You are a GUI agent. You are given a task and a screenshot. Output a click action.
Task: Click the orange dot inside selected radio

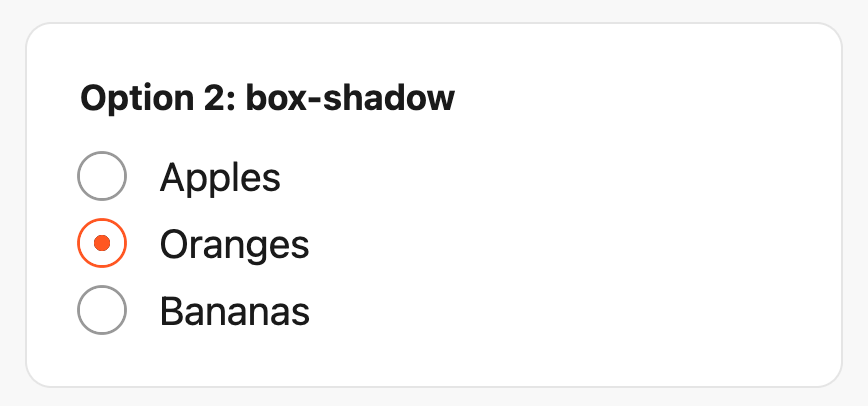tap(101, 243)
